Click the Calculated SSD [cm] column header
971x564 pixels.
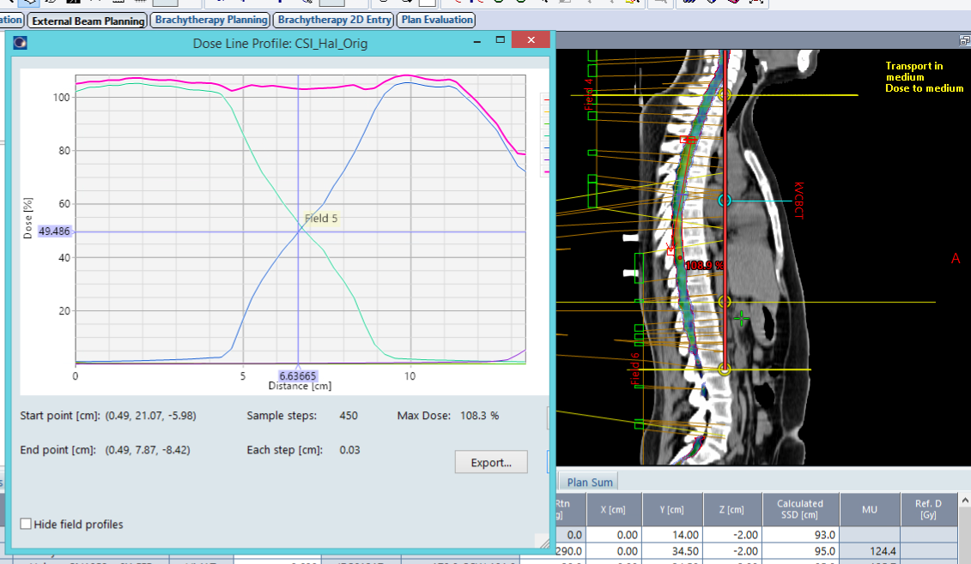800,510
